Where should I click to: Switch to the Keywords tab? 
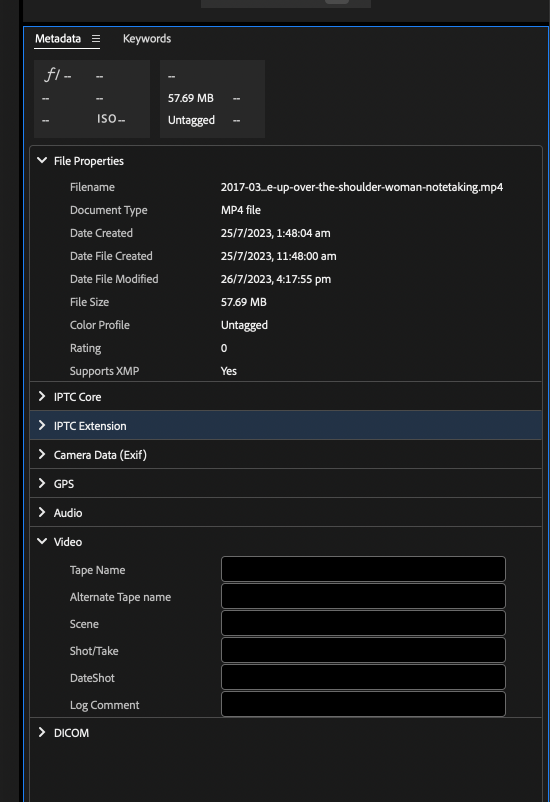(x=147, y=39)
